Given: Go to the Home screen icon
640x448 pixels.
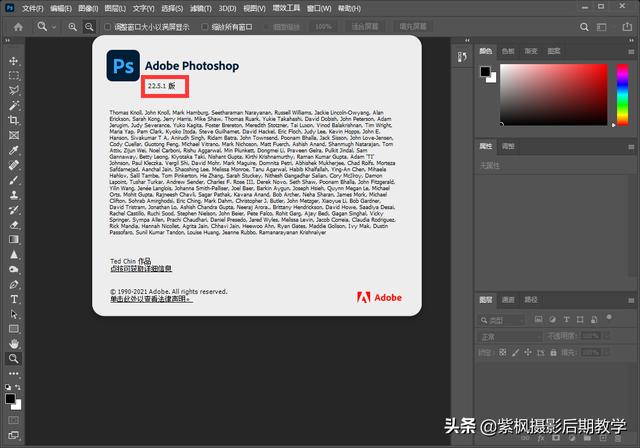Looking at the screenshot, I should (x=18, y=27).
